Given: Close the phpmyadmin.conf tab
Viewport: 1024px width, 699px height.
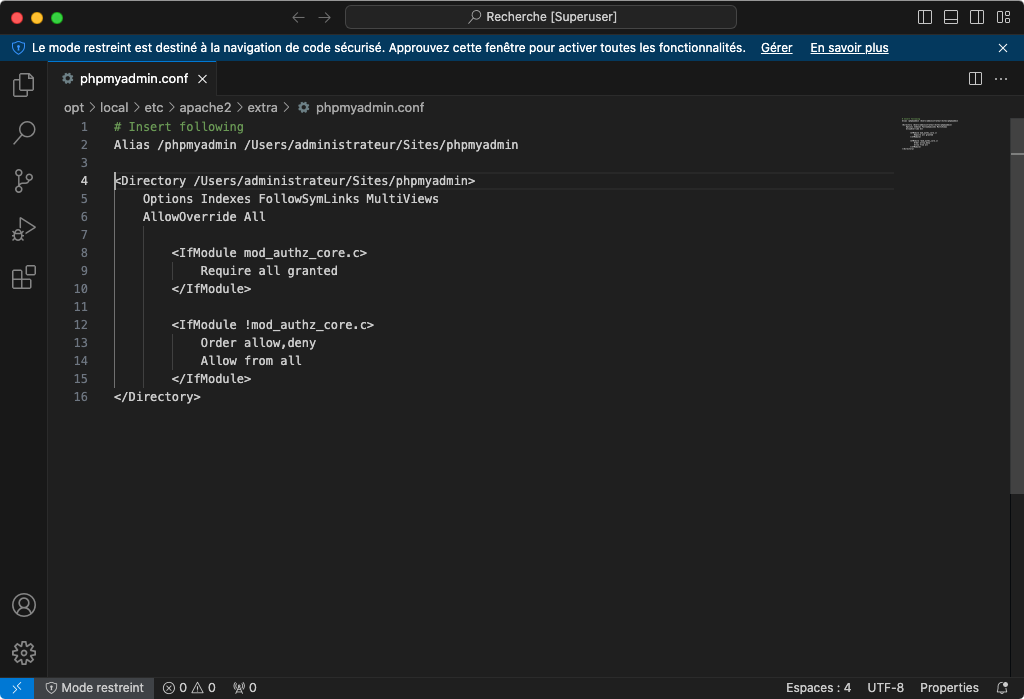Looking at the screenshot, I should pyautogui.click(x=202, y=79).
